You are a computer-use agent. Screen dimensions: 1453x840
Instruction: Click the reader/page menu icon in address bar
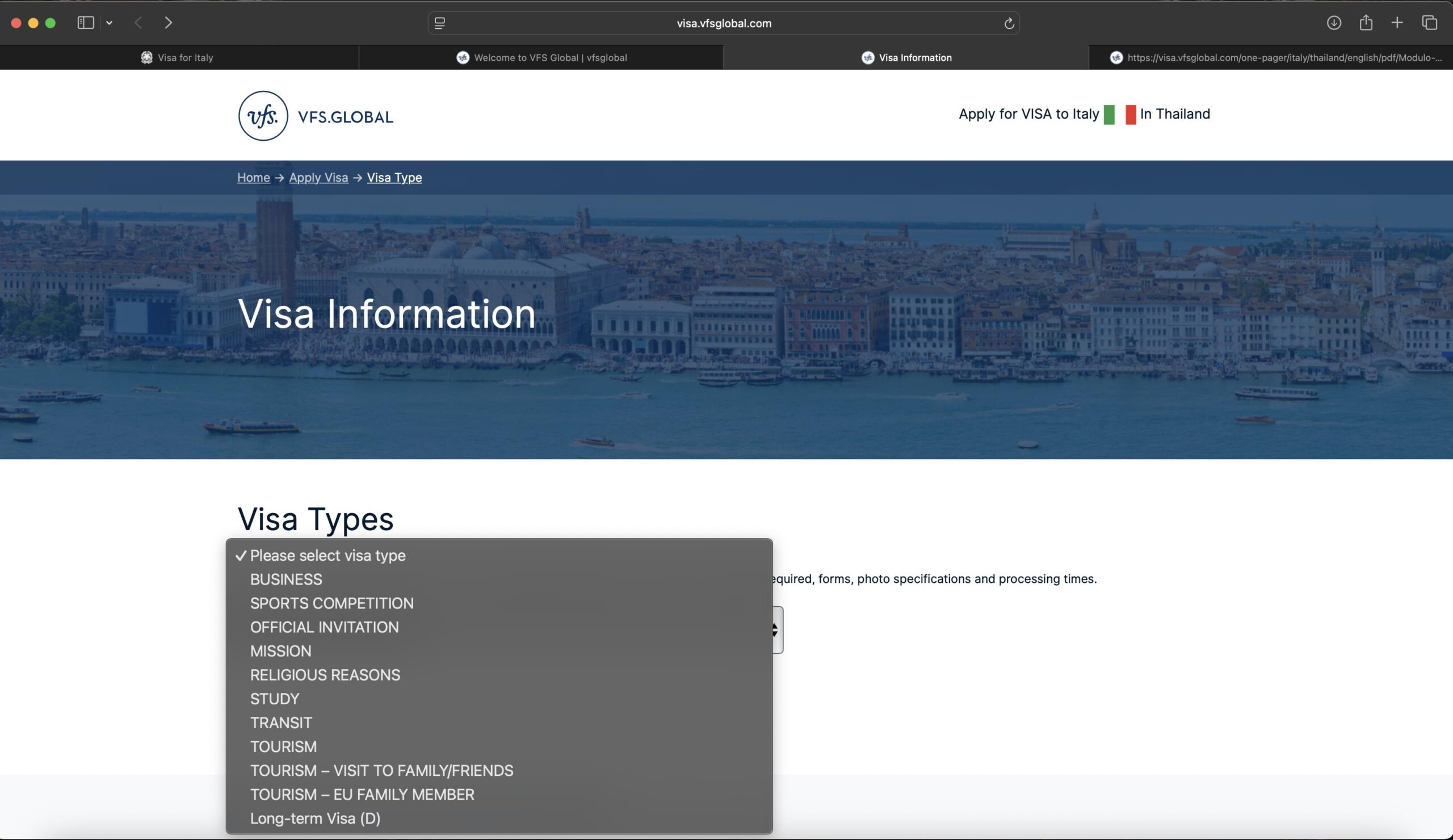tap(439, 23)
